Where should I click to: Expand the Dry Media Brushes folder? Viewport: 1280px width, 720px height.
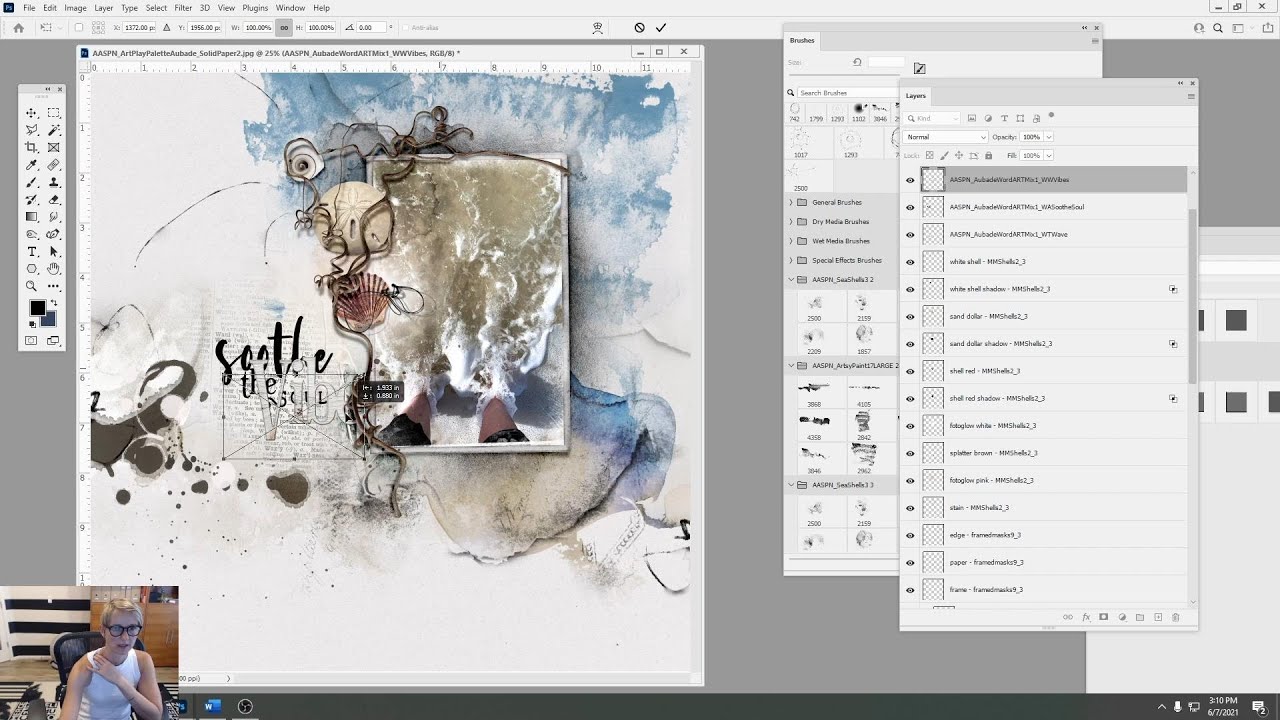click(x=791, y=221)
